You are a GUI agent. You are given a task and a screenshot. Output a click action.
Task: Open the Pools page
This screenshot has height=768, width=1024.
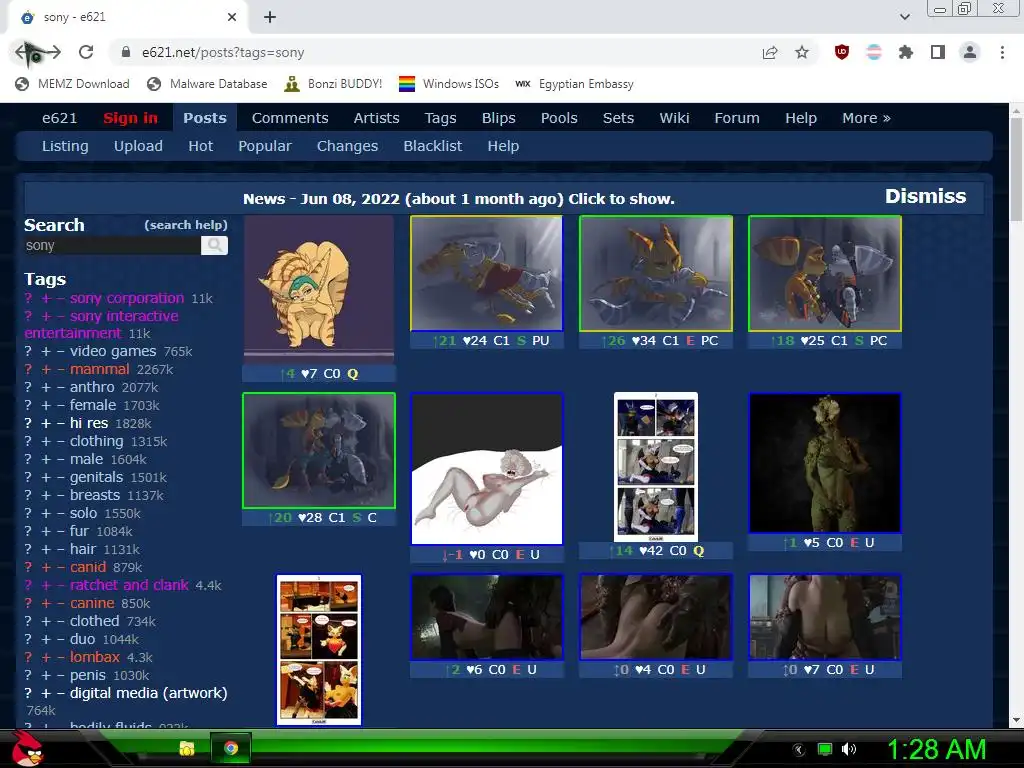click(559, 118)
